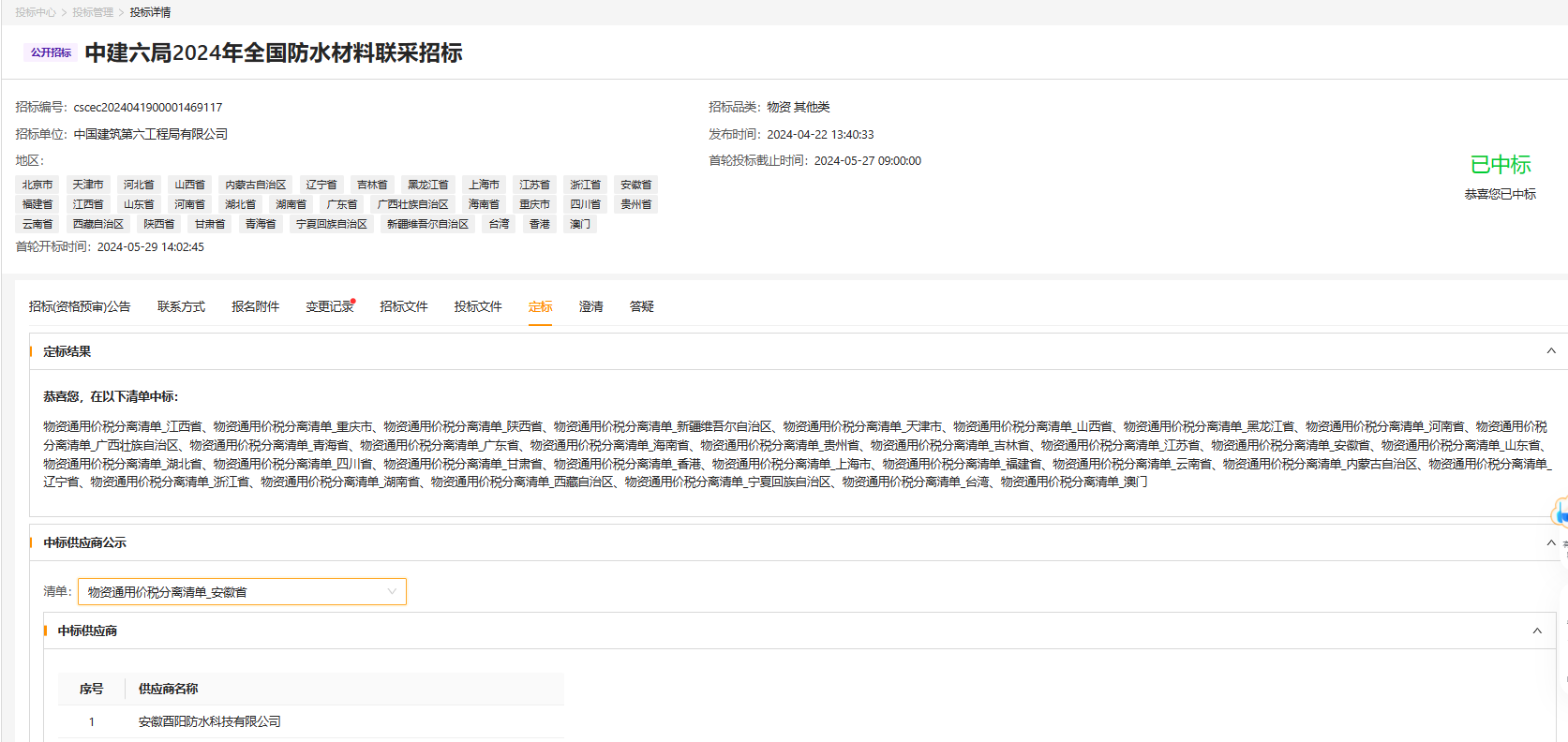Collapse the 中标供应商公示 section
The width and height of the screenshot is (1568, 742).
point(1551,542)
